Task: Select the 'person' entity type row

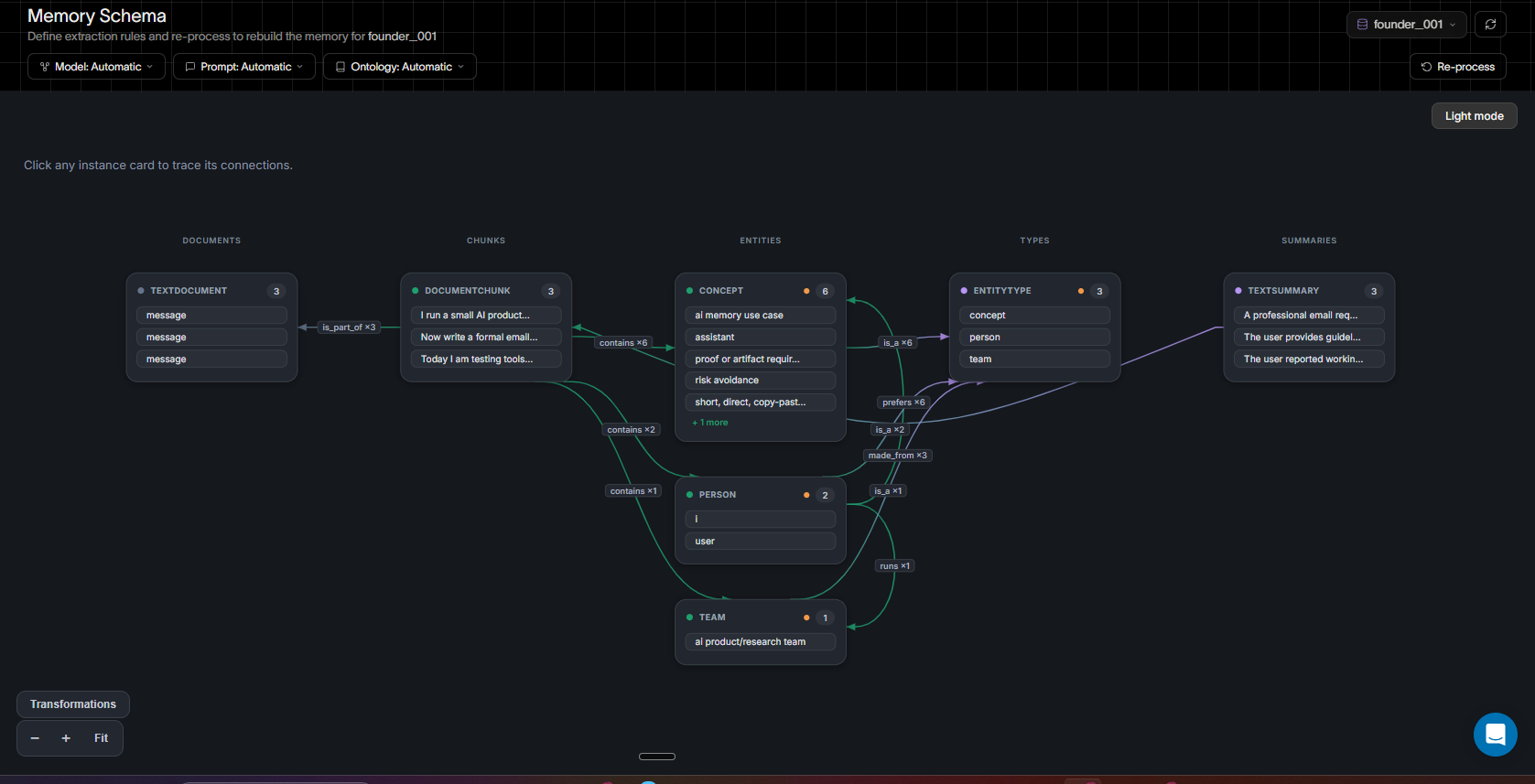Action: (x=1035, y=338)
